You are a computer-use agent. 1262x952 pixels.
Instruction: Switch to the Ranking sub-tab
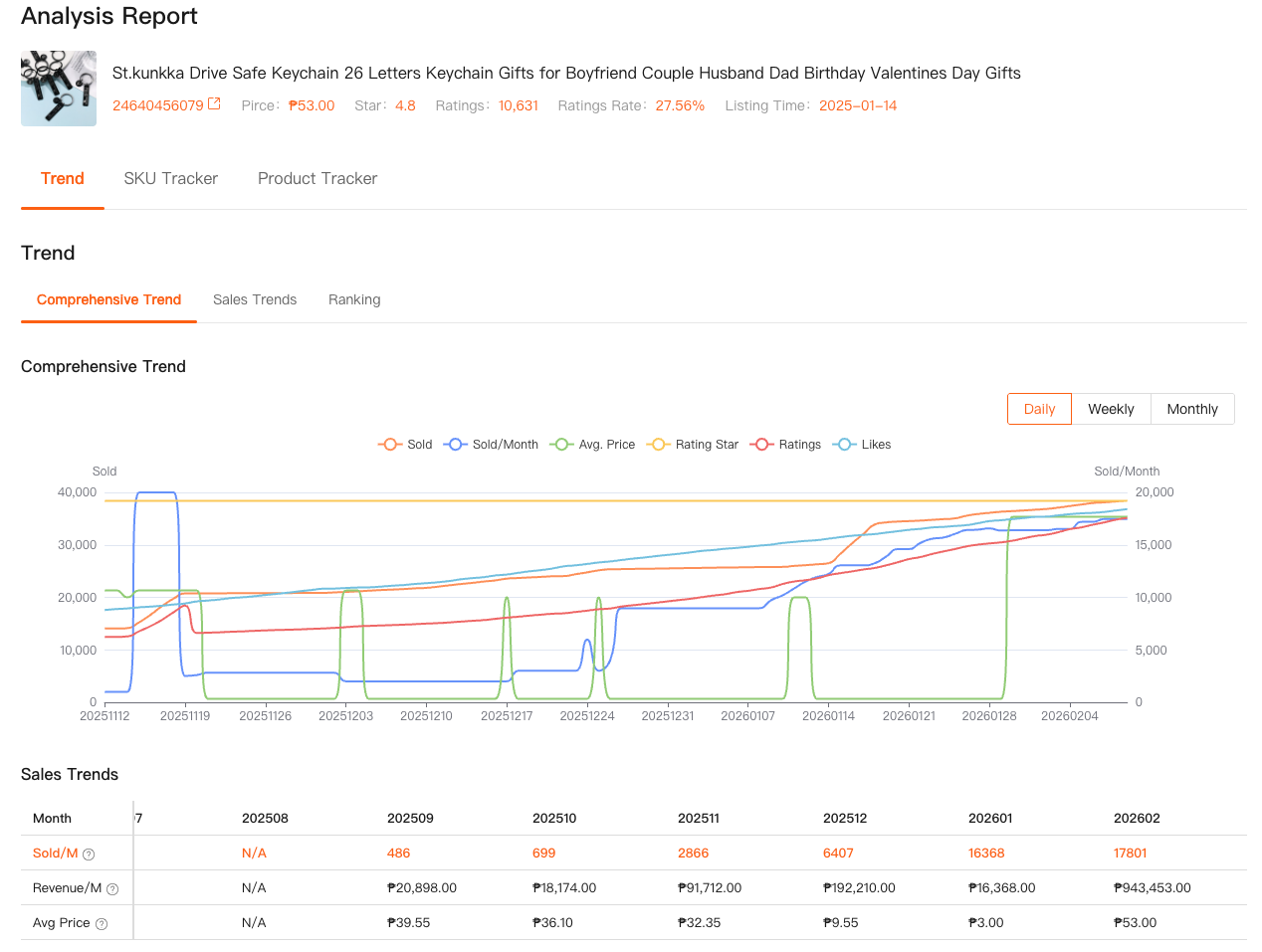click(354, 299)
